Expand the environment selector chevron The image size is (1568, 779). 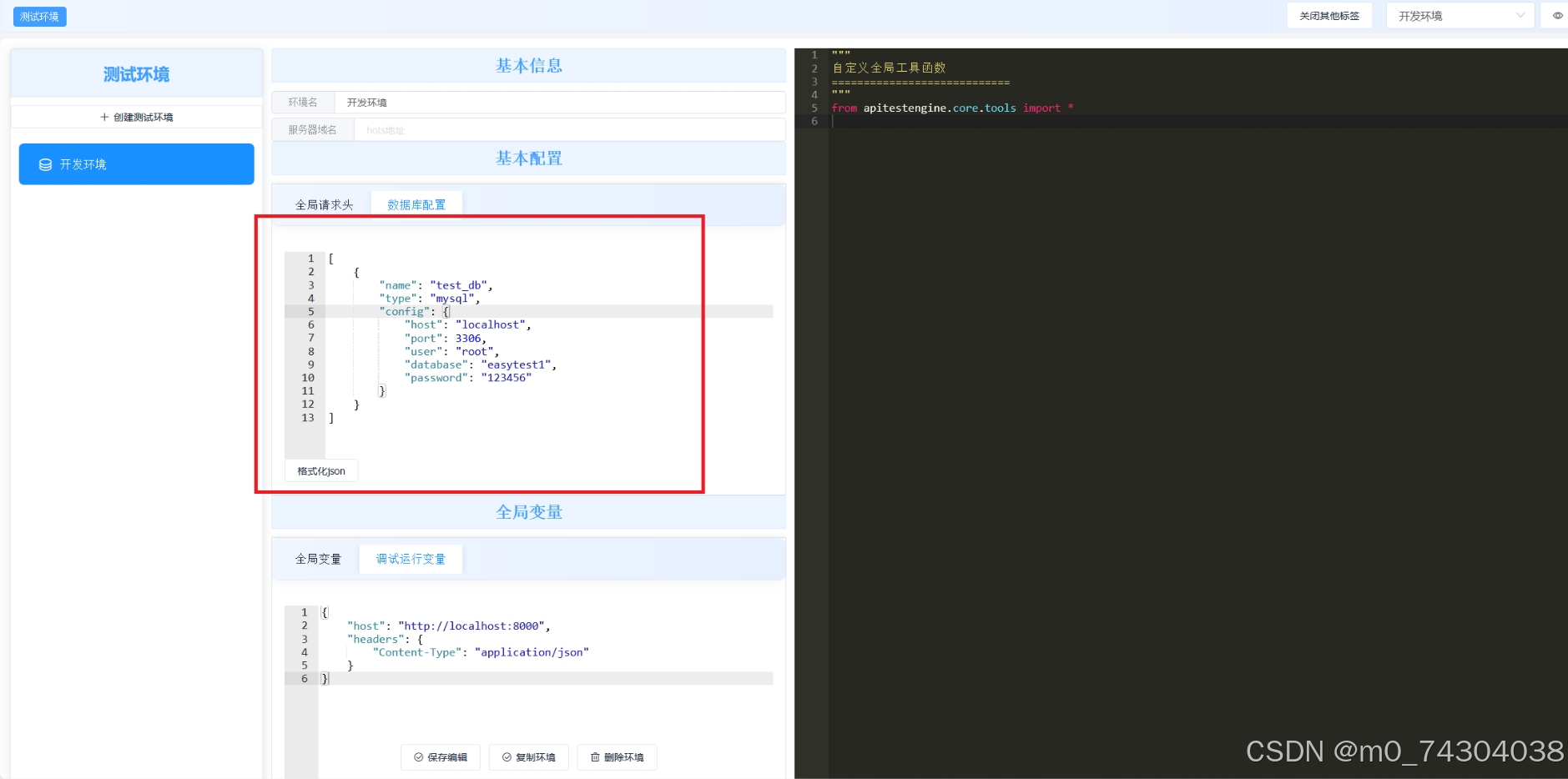pyautogui.click(x=1520, y=15)
